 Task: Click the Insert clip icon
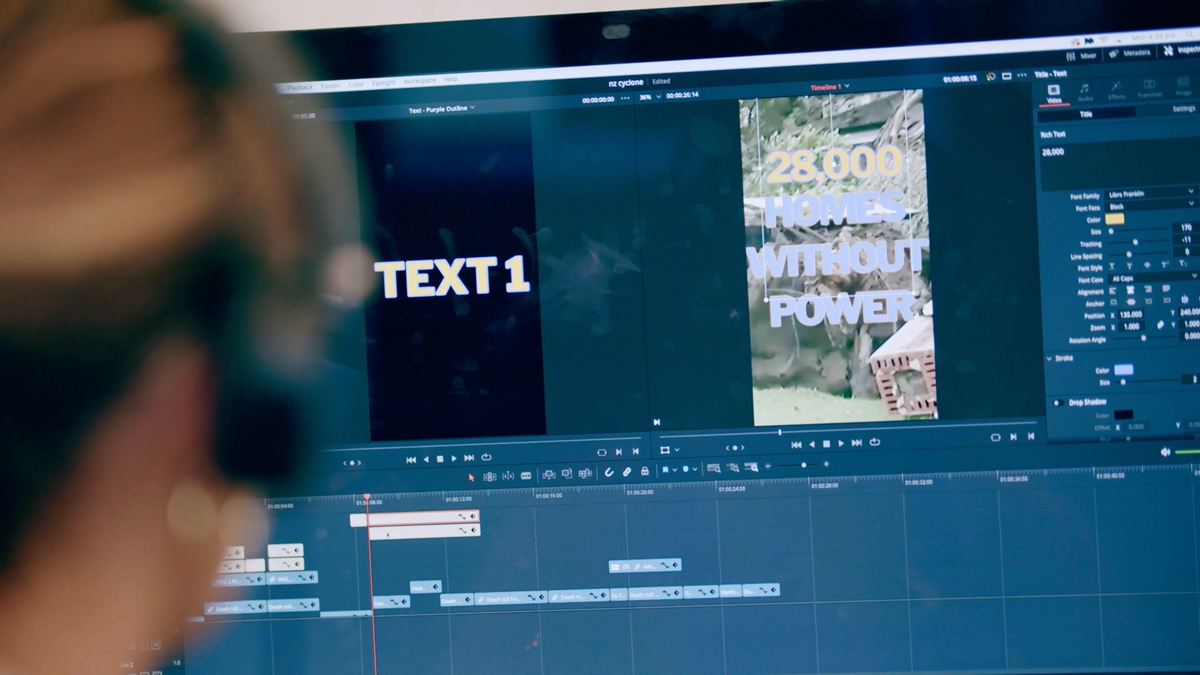pyautogui.click(x=548, y=475)
